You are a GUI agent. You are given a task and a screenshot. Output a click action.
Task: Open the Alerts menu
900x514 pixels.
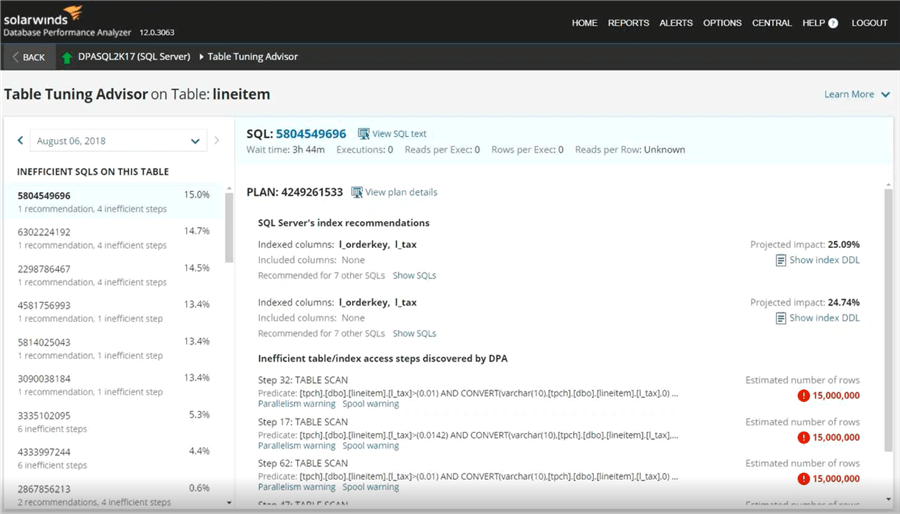676,23
